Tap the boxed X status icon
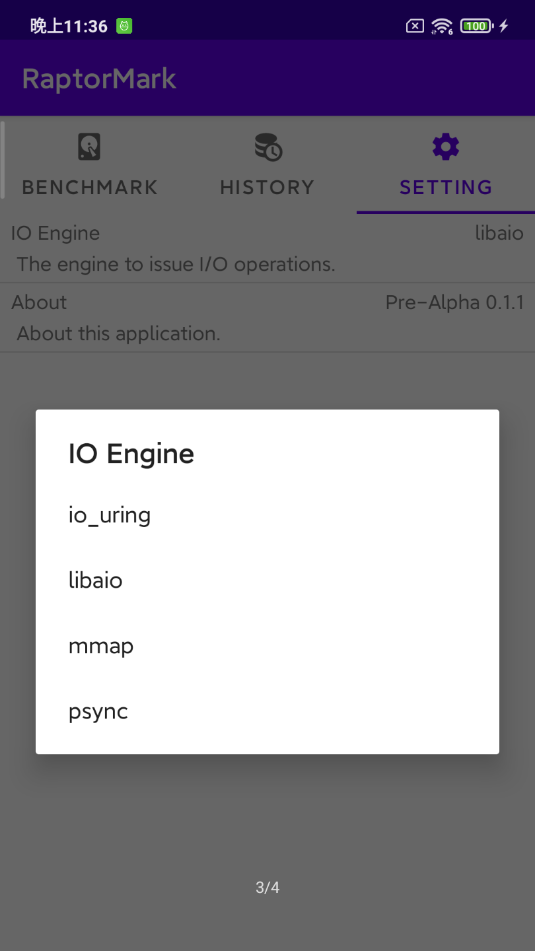This screenshot has height=951, width=535. 415,26
